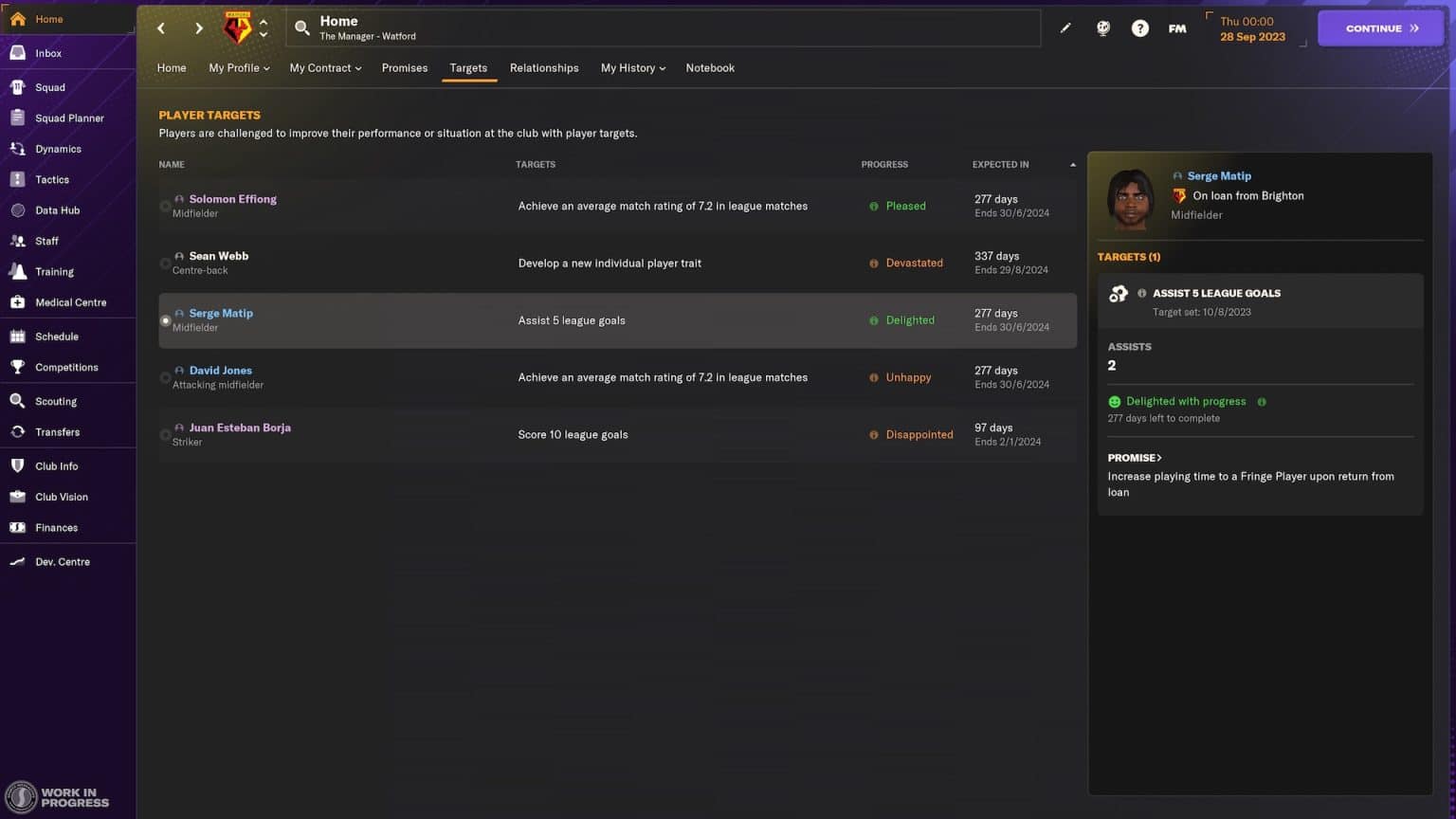Open the Data Hub
The width and height of the screenshot is (1456, 819).
[x=59, y=209]
